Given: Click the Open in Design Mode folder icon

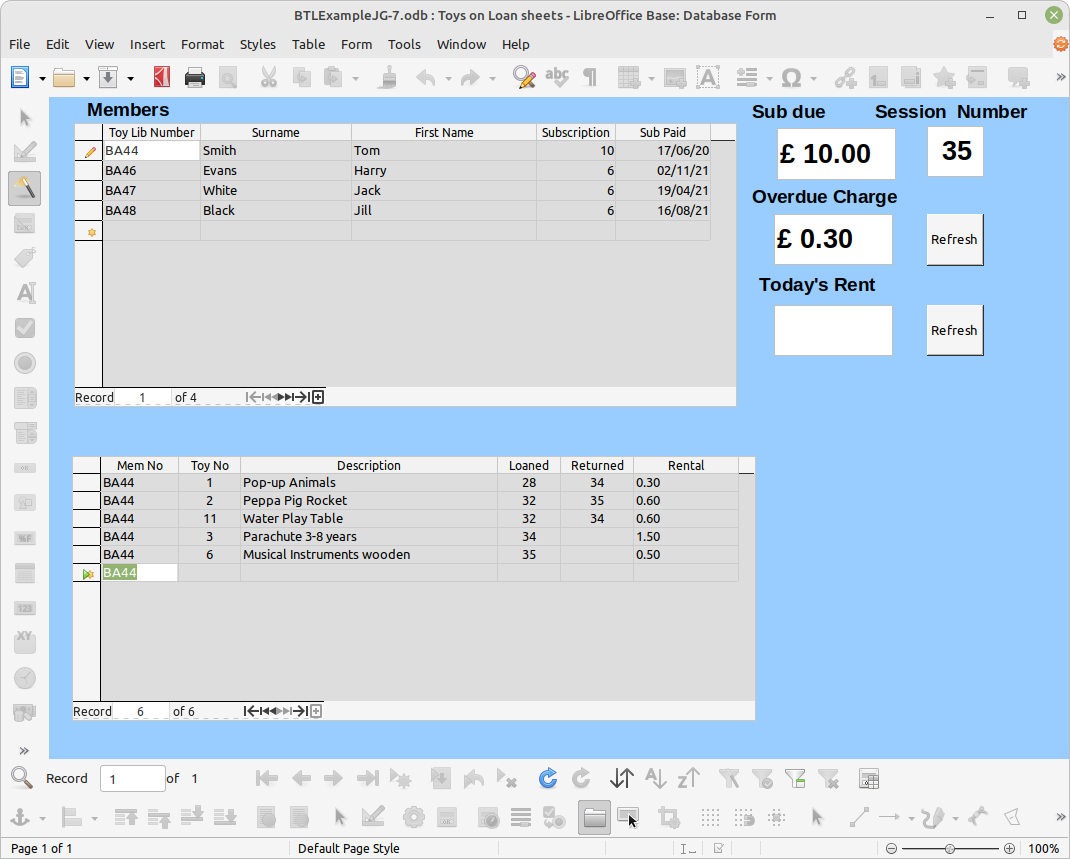Looking at the screenshot, I should (x=594, y=817).
